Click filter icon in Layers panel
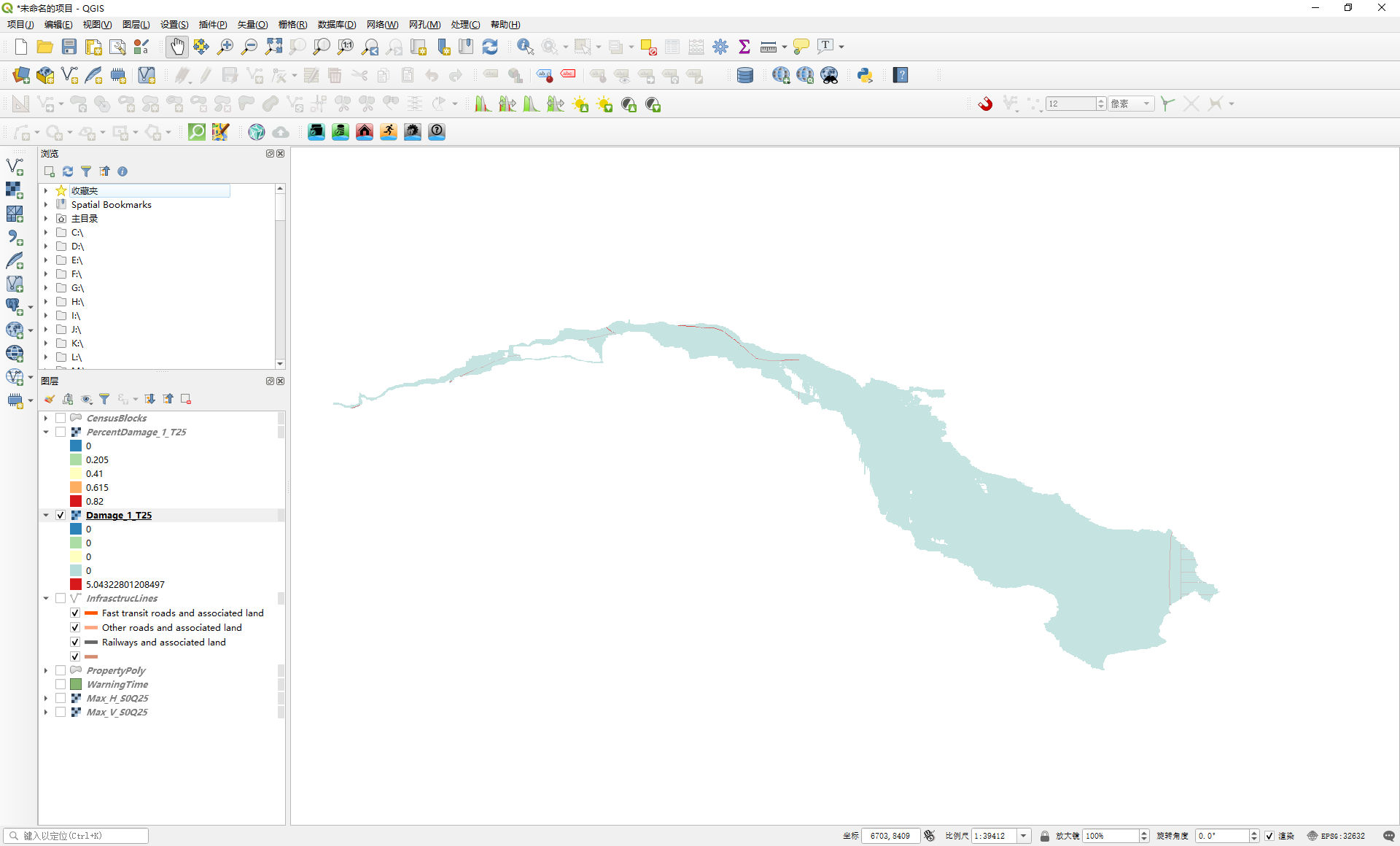The width and height of the screenshot is (1400, 846). (104, 399)
